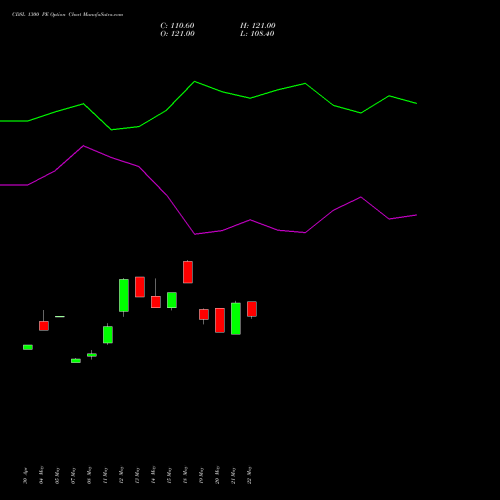Select the red 22 May candlestick
Viewport: 500px width, 500px height.
(x=252, y=309)
